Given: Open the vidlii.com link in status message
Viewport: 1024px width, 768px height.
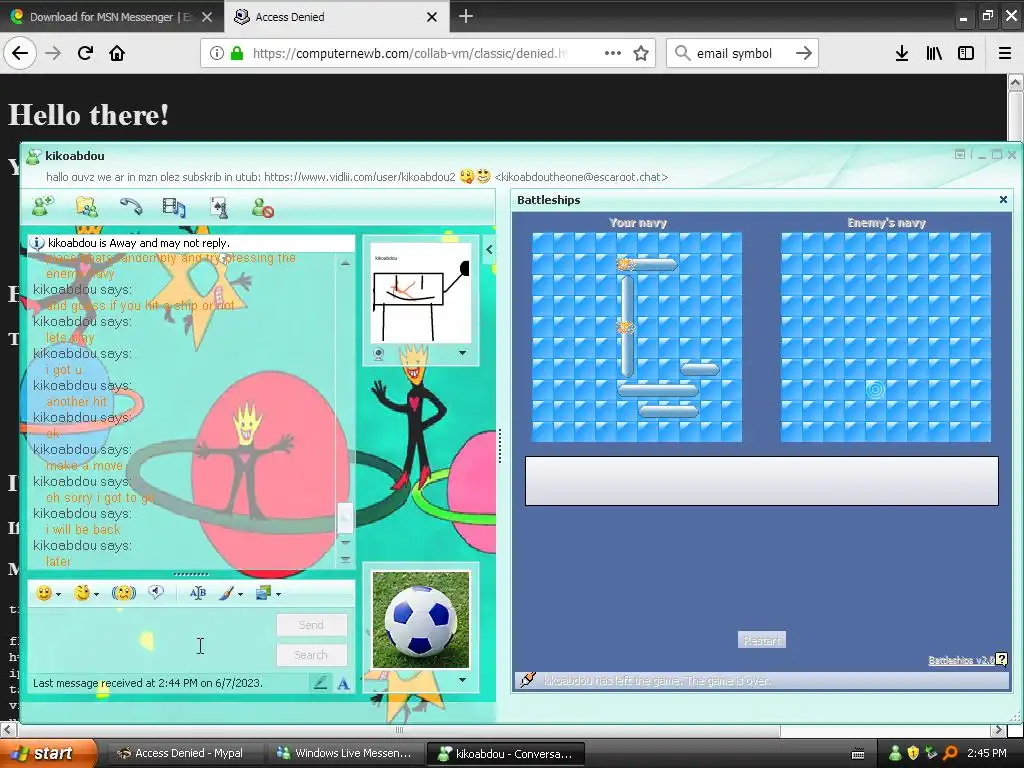Looking at the screenshot, I should click(x=360, y=177).
